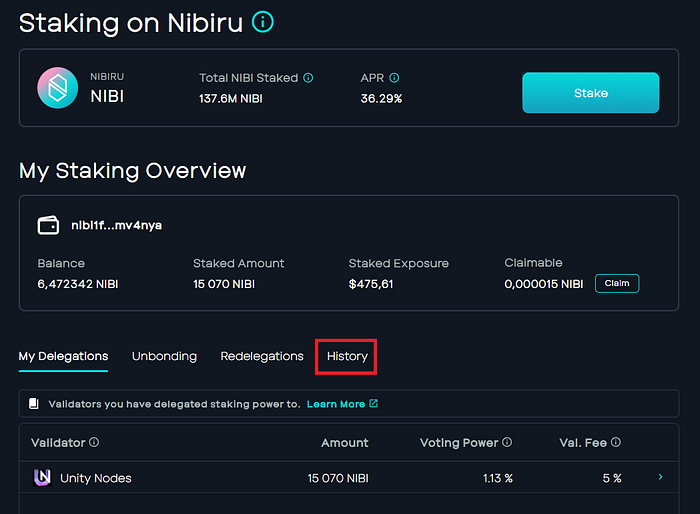
Task: Click the wallet icon next to address
Action: (48, 225)
